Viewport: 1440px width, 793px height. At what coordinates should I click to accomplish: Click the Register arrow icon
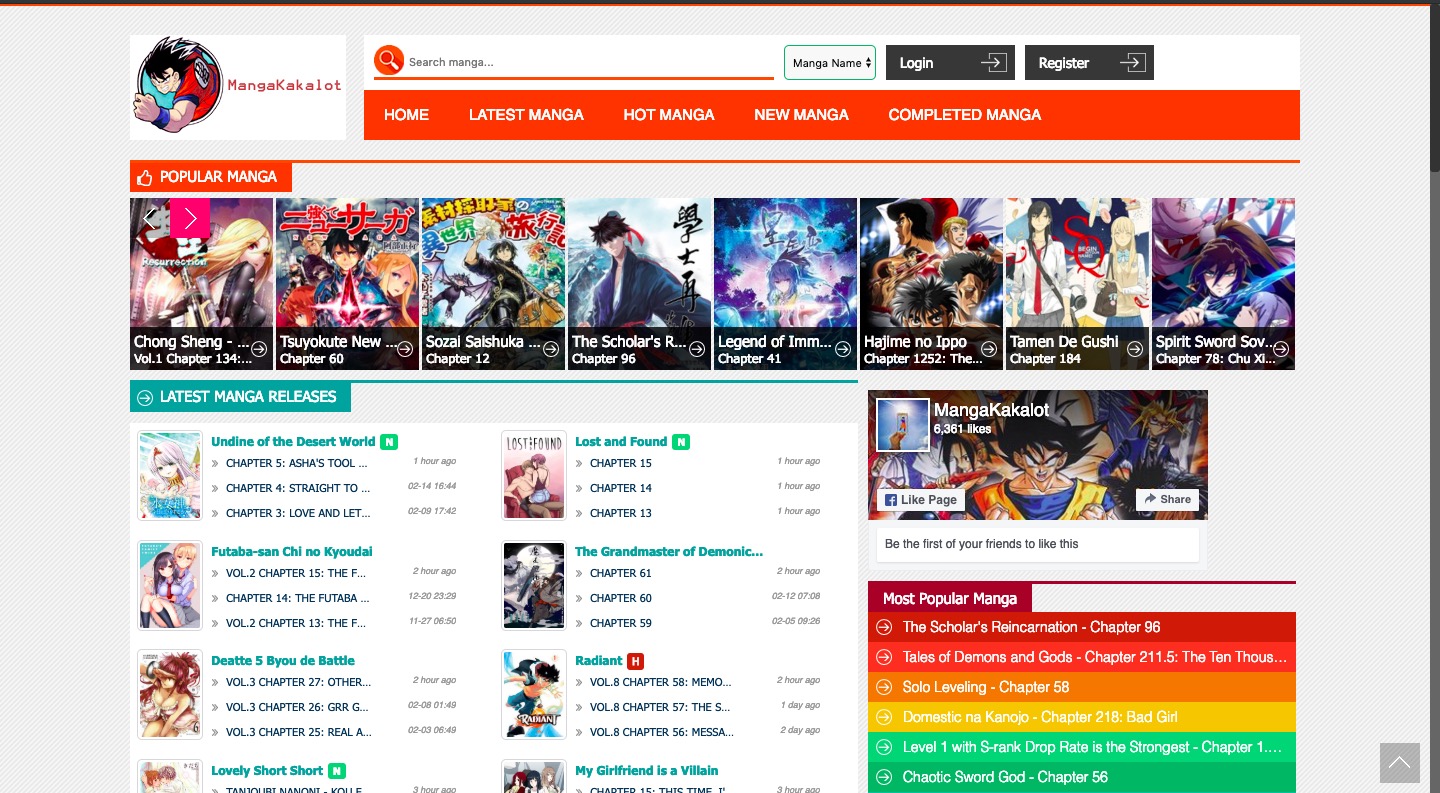point(1132,63)
